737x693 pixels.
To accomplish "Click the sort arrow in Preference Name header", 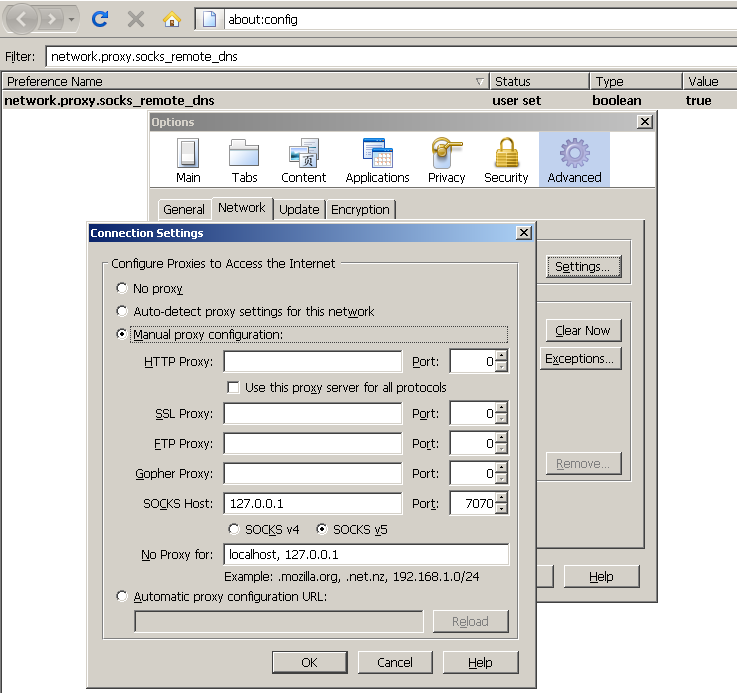I will tap(479, 82).
